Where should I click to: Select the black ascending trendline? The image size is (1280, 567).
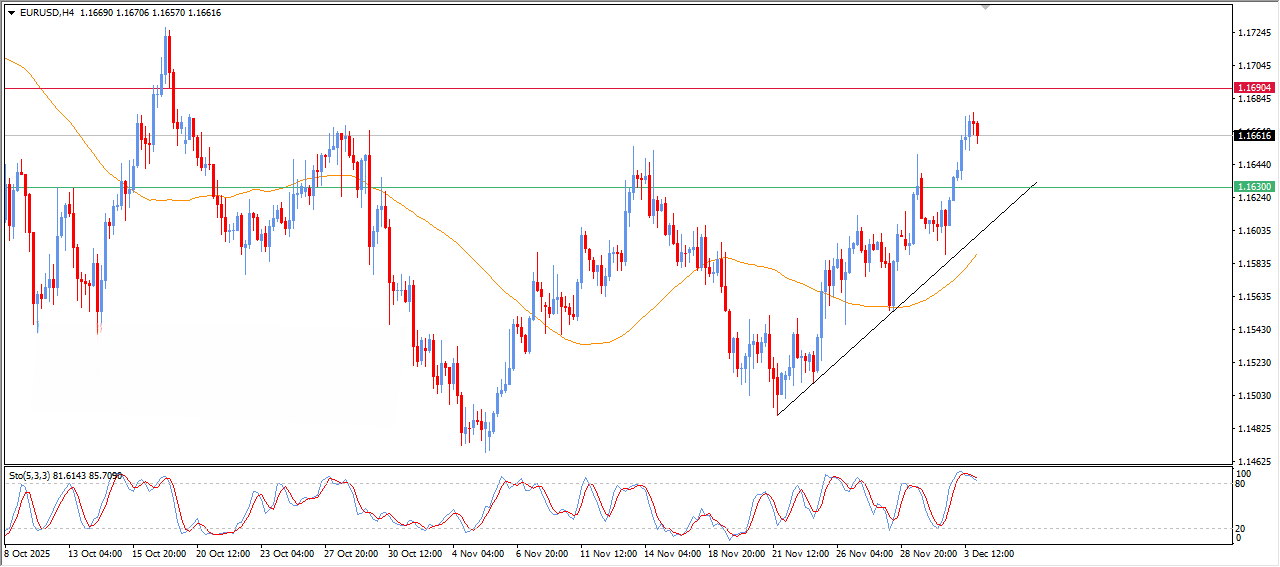pyautogui.click(x=900, y=300)
